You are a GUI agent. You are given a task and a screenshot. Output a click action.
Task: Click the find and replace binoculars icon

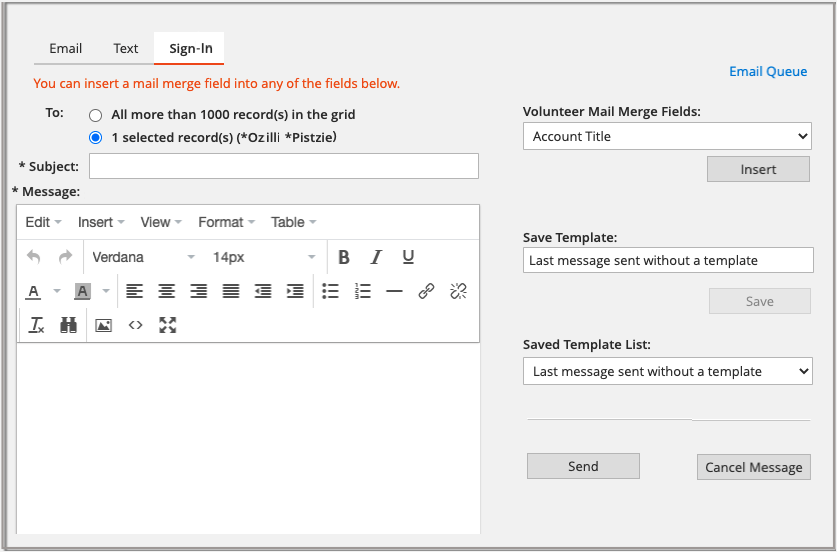68,325
